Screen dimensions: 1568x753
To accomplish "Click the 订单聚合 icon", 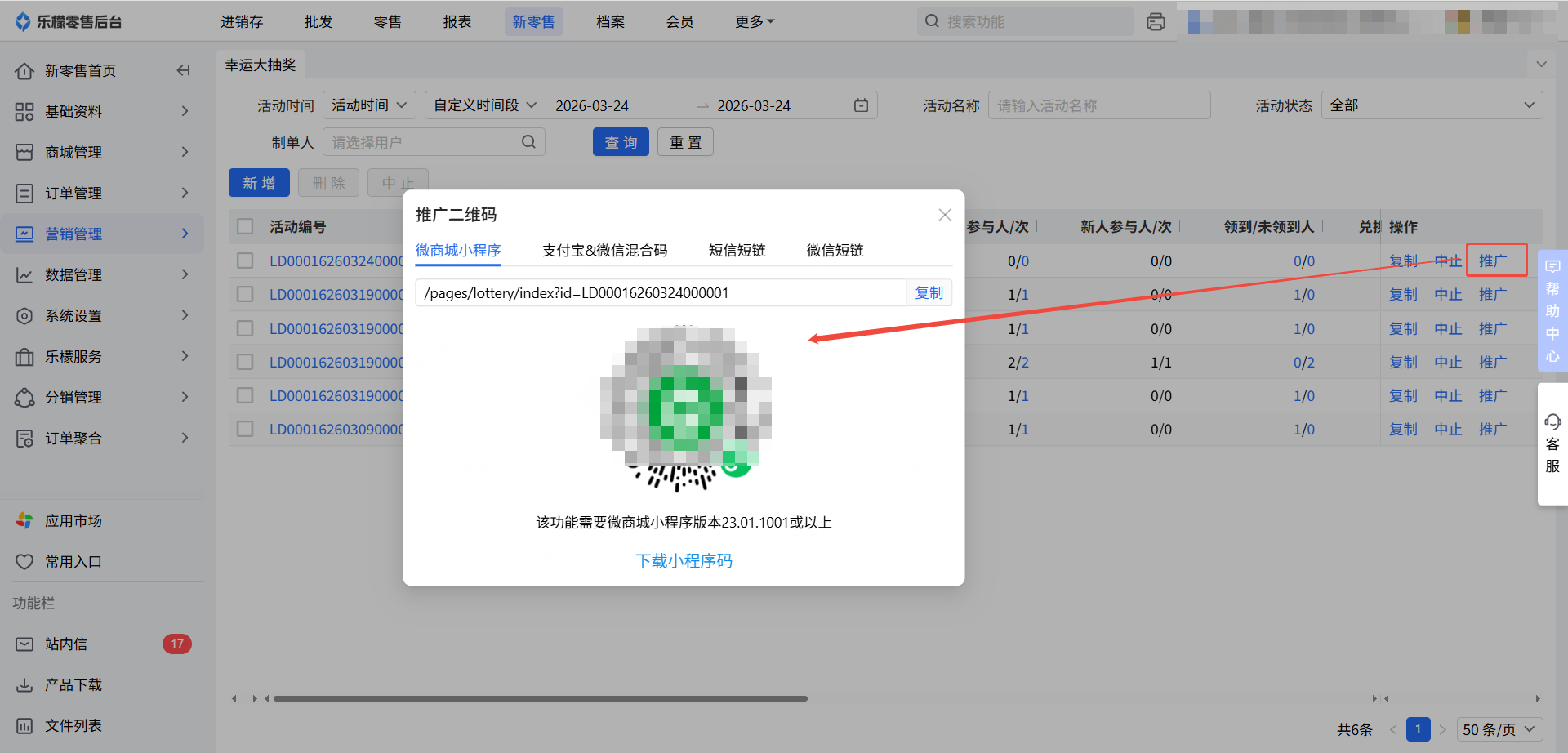I will click(24, 439).
